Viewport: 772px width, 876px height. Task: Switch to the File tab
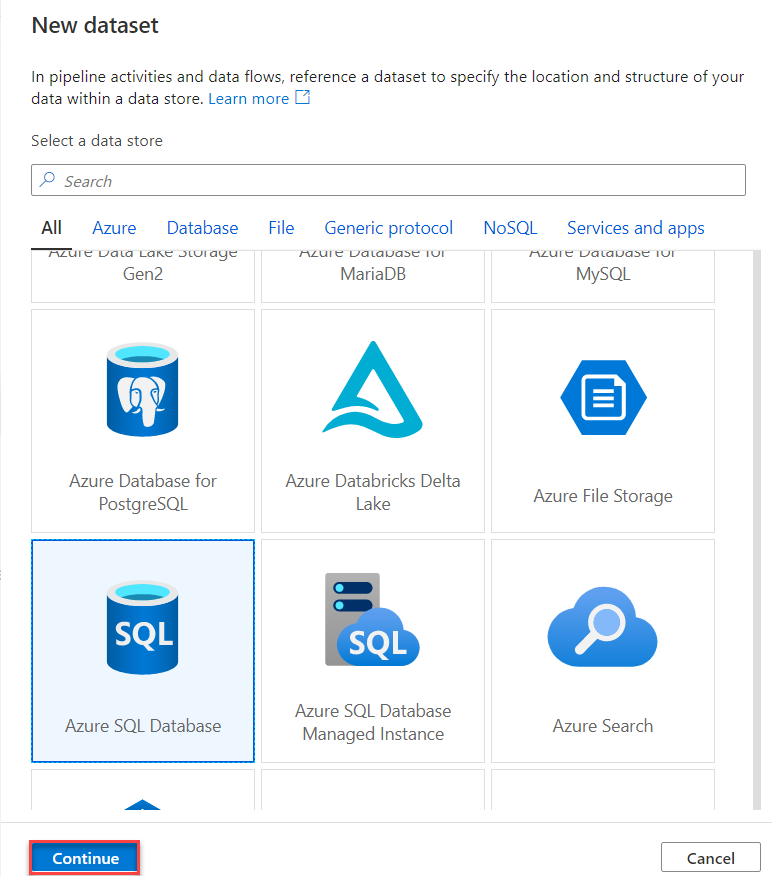[x=281, y=228]
